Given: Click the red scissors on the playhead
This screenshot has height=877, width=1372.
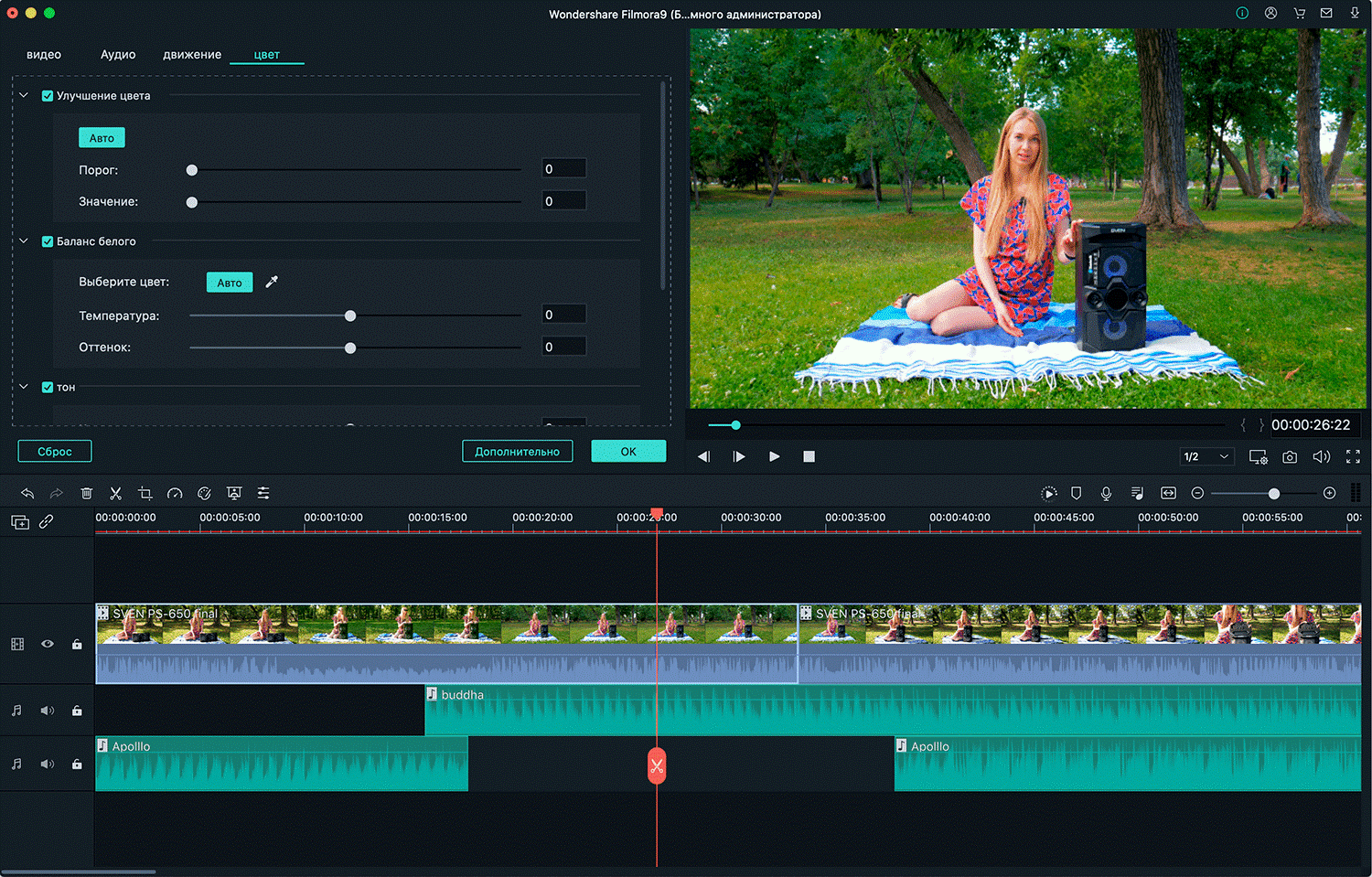Looking at the screenshot, I should 657,766.
